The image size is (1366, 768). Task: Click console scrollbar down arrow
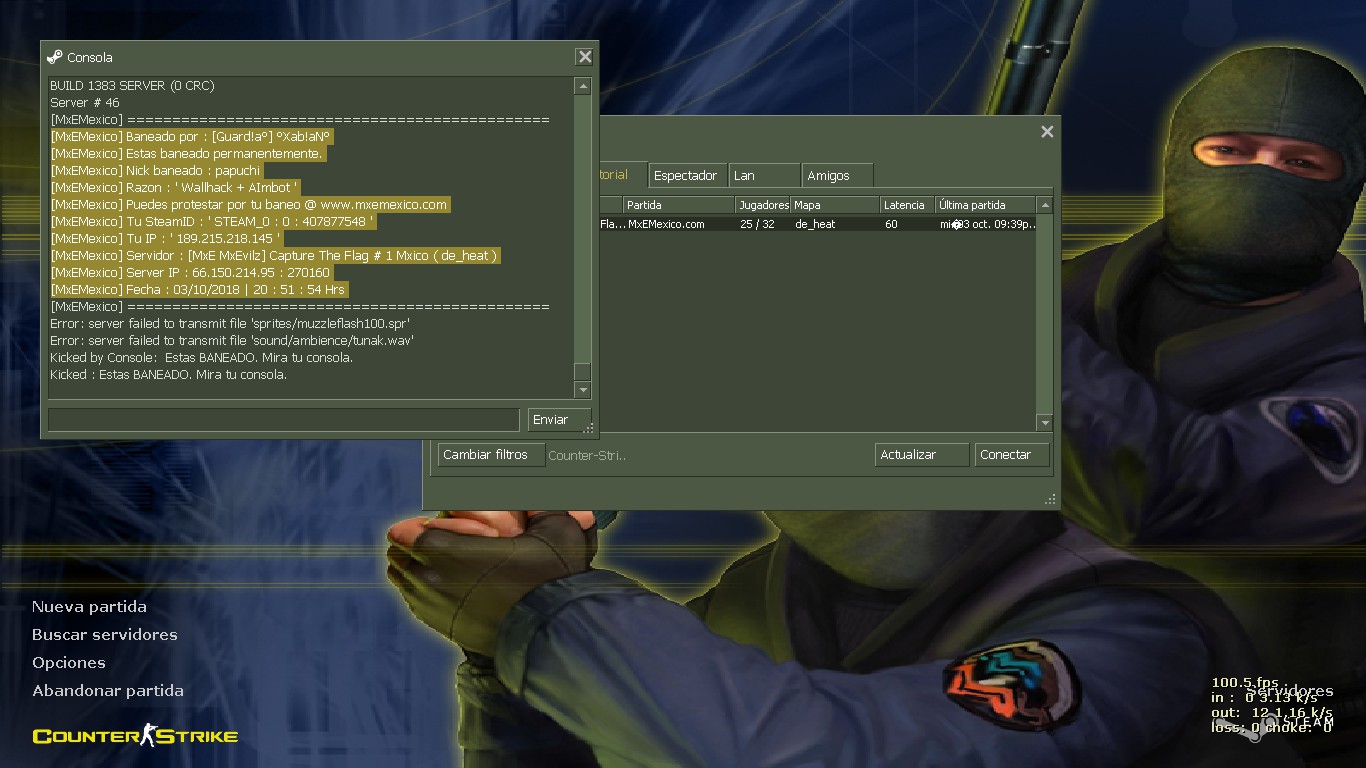click(x=582, y=389)
